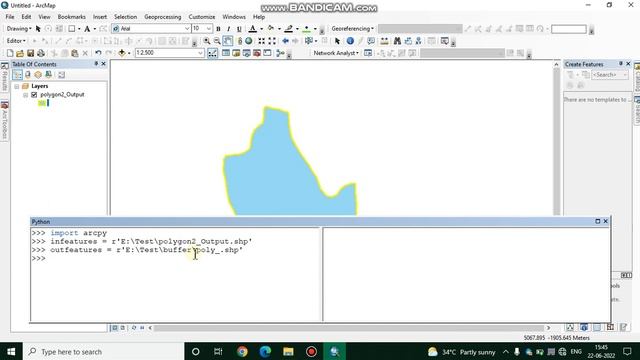
Task: Click the Add Data button
Action: coord(122,53)
